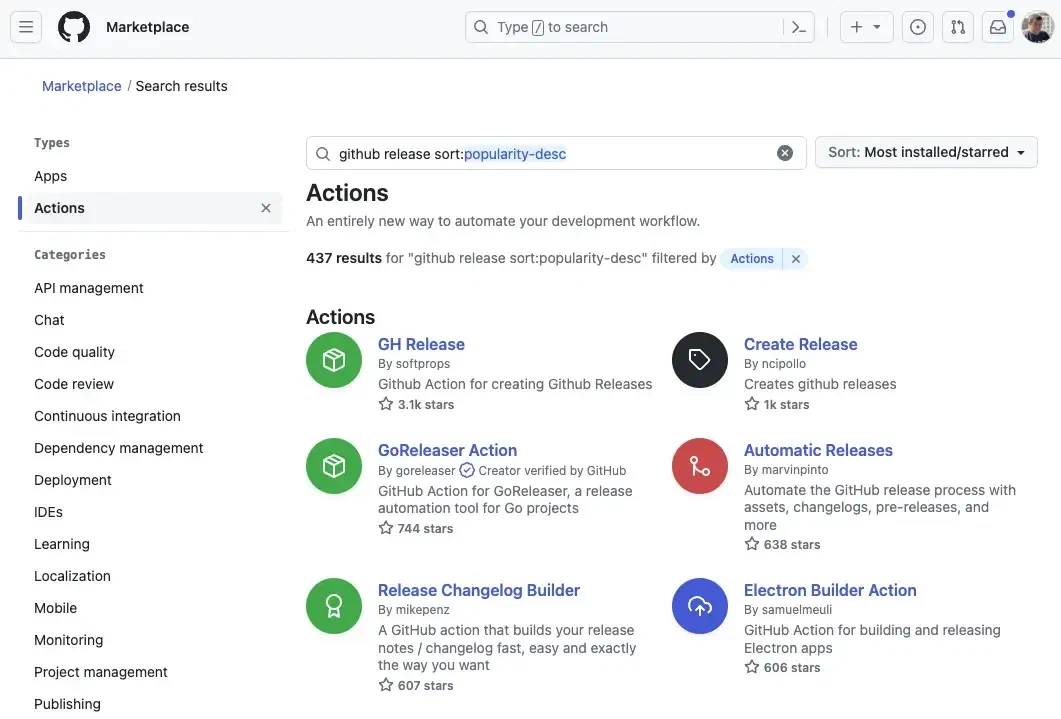Deselect Actions in the Types sidebar
Image resolution: width=1061 pixels, height=719 pixels.
tap(265, 207)
